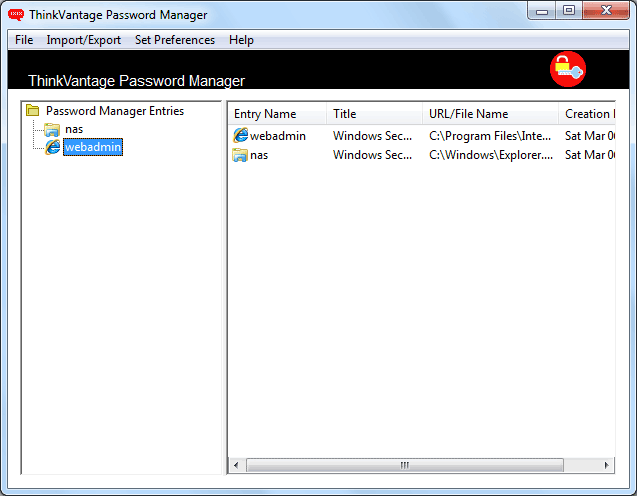Open the Set Preferences menu
637x496 pixels.
click(175, 40)
